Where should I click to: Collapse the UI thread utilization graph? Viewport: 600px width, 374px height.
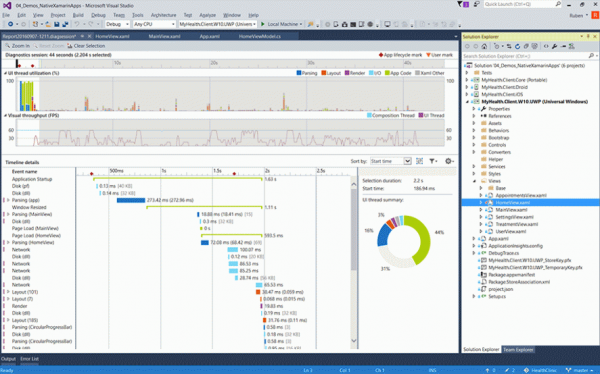[5, 73]
